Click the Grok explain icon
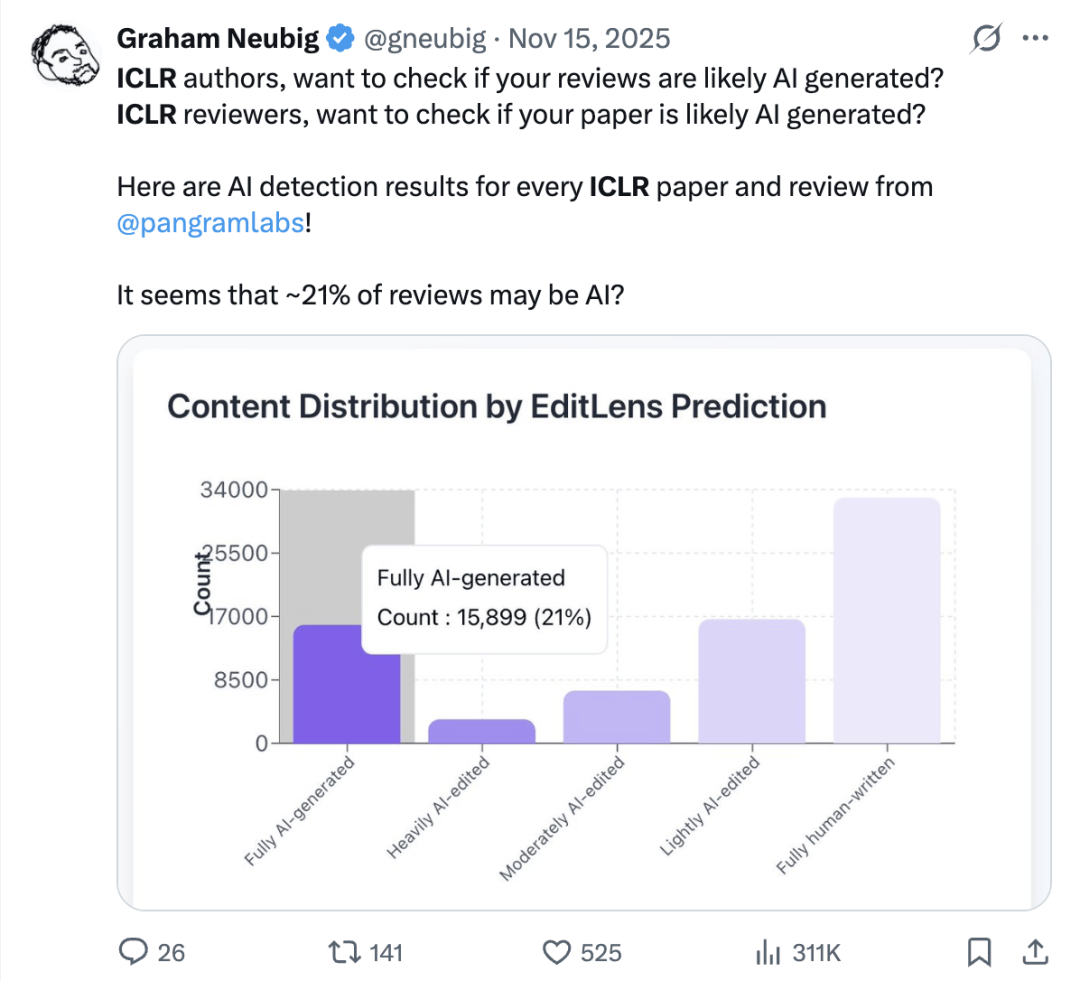 (986, 39)
